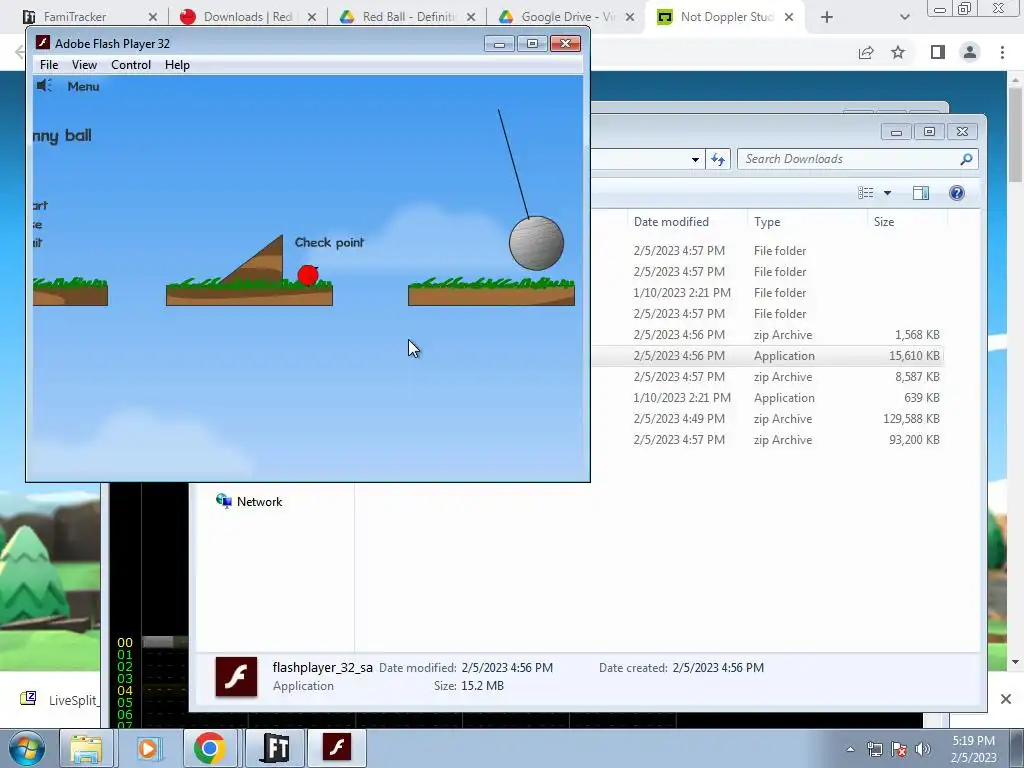
Task: Select the 8,587 KB zip Archive row
Action: coord(767,377)
